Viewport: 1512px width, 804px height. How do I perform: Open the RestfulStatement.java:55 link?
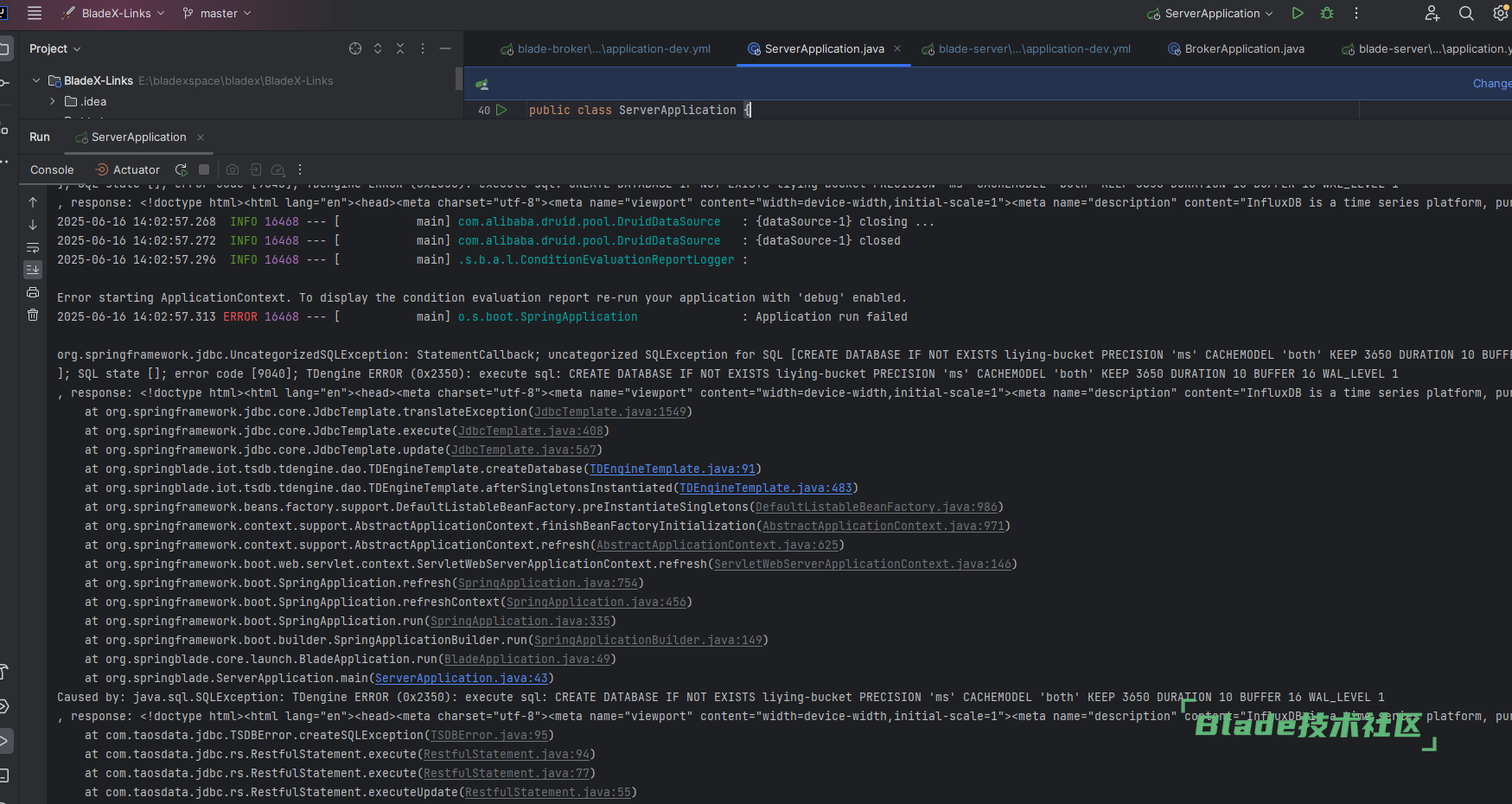click(548, 792)
